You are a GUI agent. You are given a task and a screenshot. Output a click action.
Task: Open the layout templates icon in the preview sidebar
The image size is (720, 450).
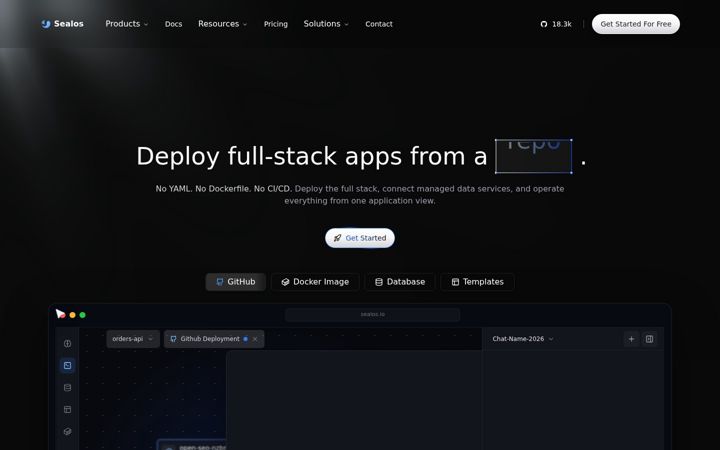click(x=68, y=410)
